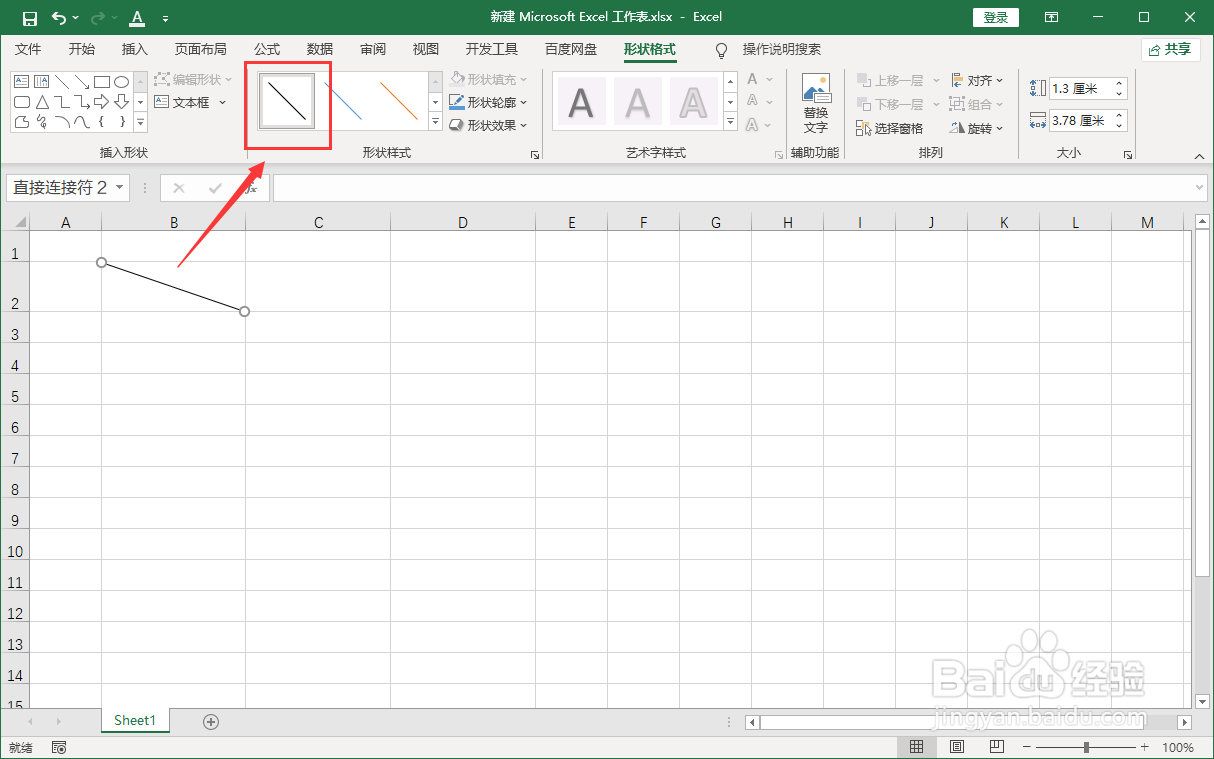Select the horizontal text box shape
Viewport: 1214px width, 759px height.
click(21, 82)
